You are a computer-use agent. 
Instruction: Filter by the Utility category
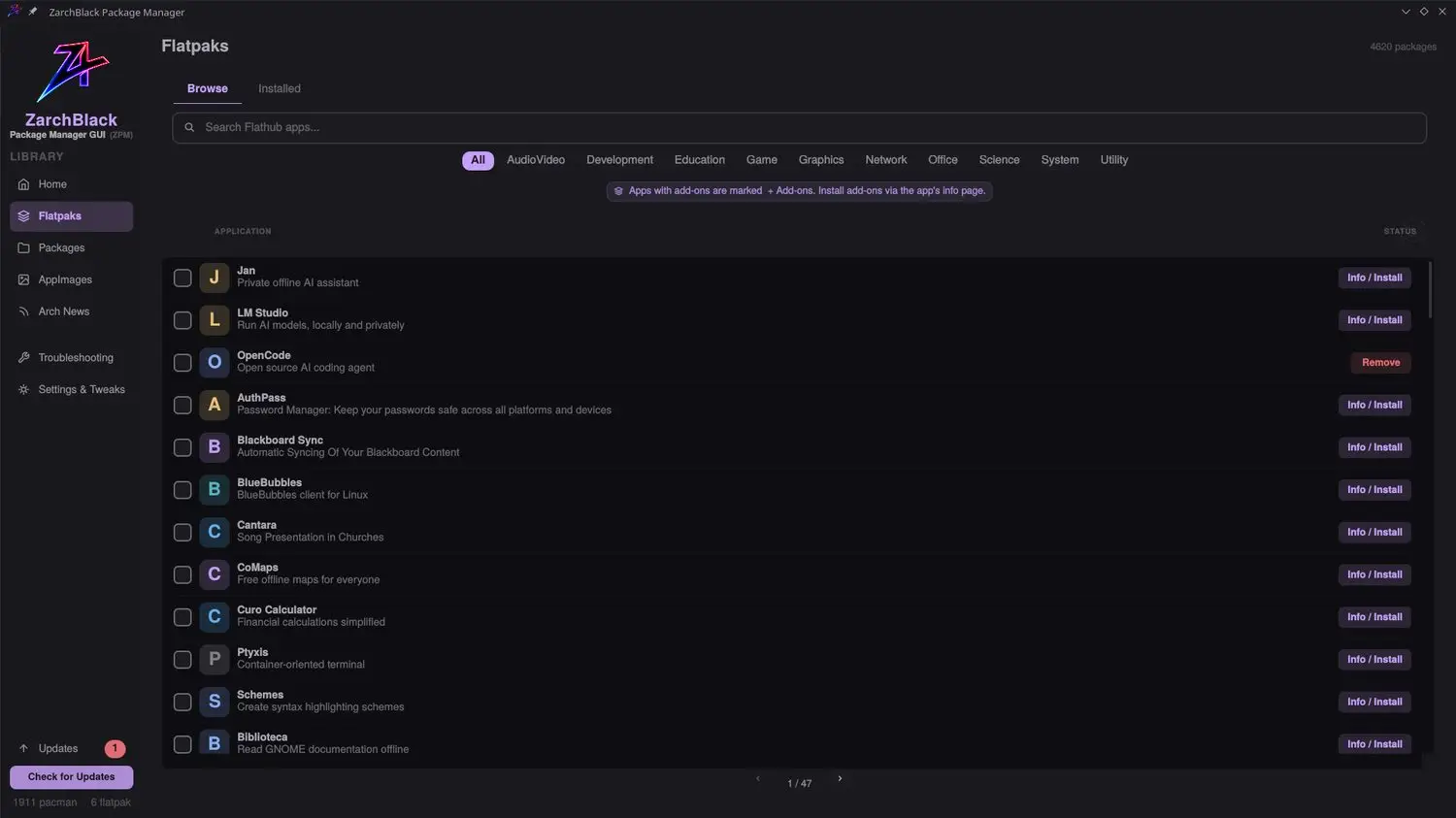[x=1114, y=160]
